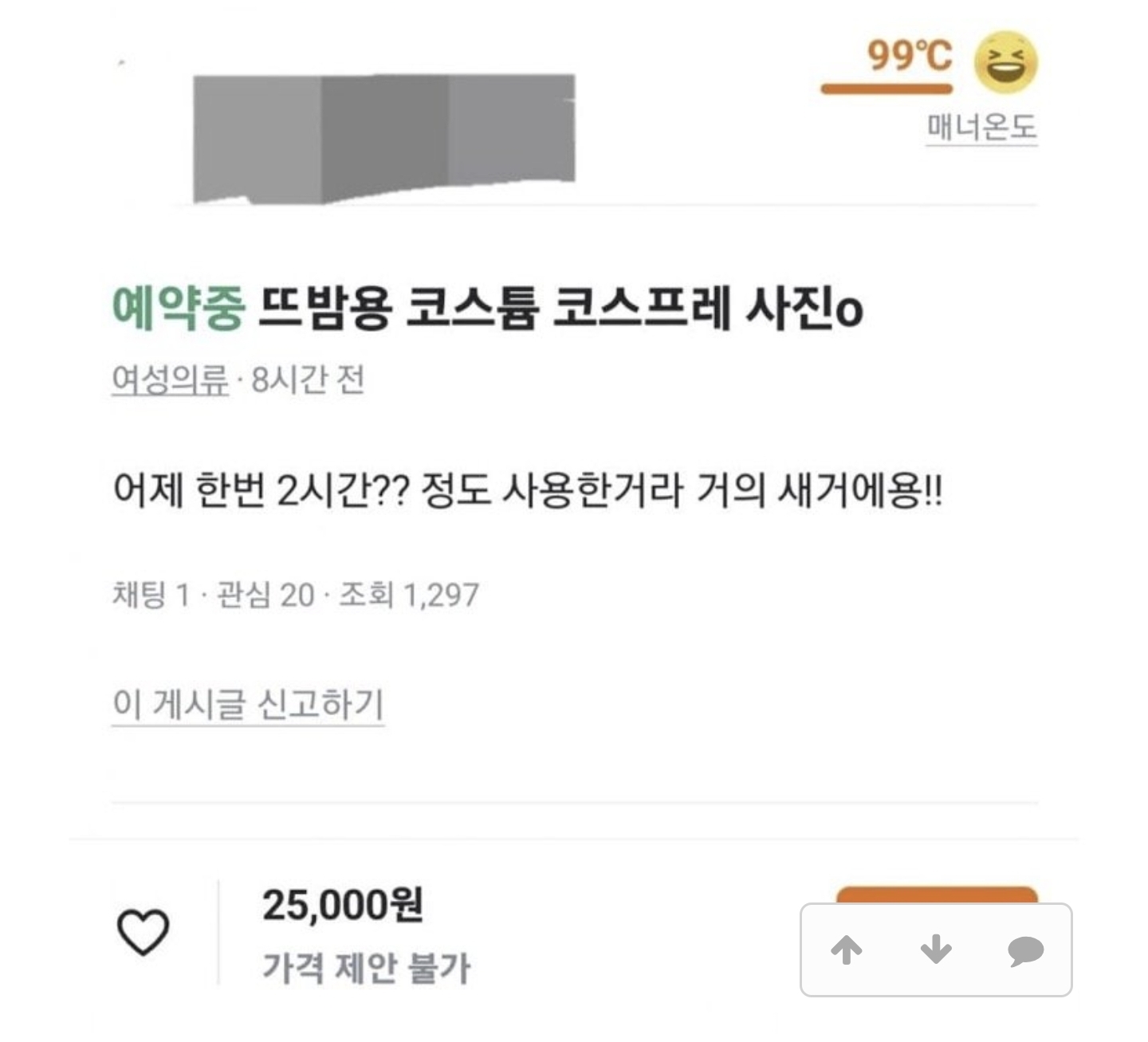Open the 여성의류 category link
The image size is (1148, 1042).
tap(170, 380)
